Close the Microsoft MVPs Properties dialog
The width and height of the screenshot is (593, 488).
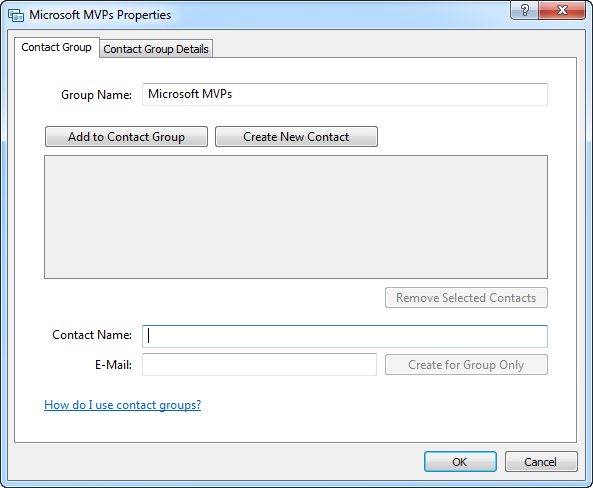pos(562,10)
